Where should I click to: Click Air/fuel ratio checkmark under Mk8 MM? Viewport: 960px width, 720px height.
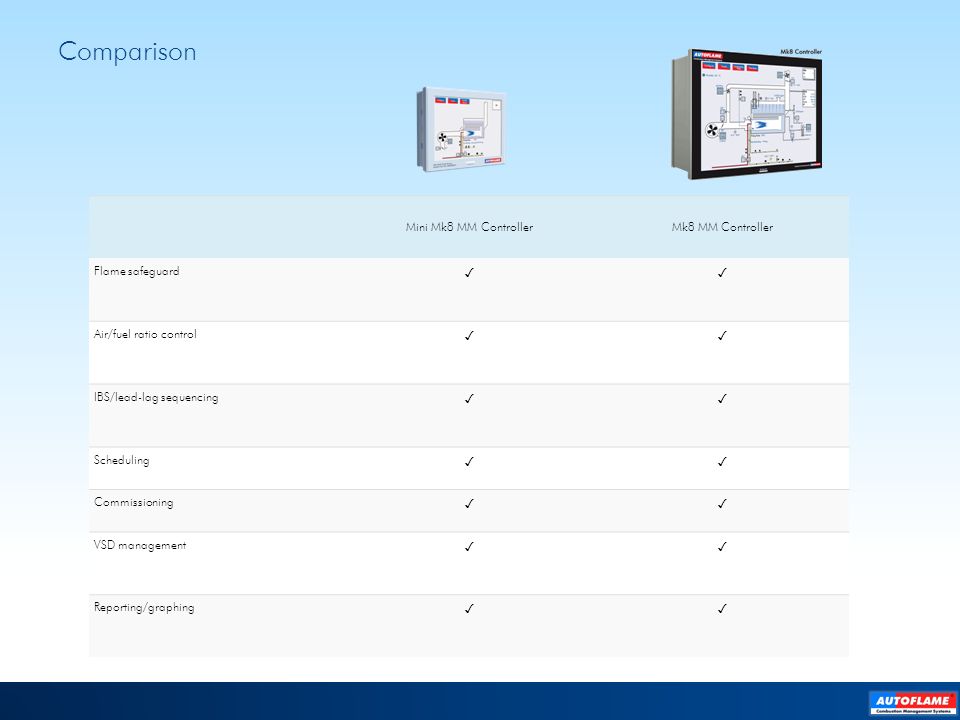pyautogui.click(x=722, y=336)
